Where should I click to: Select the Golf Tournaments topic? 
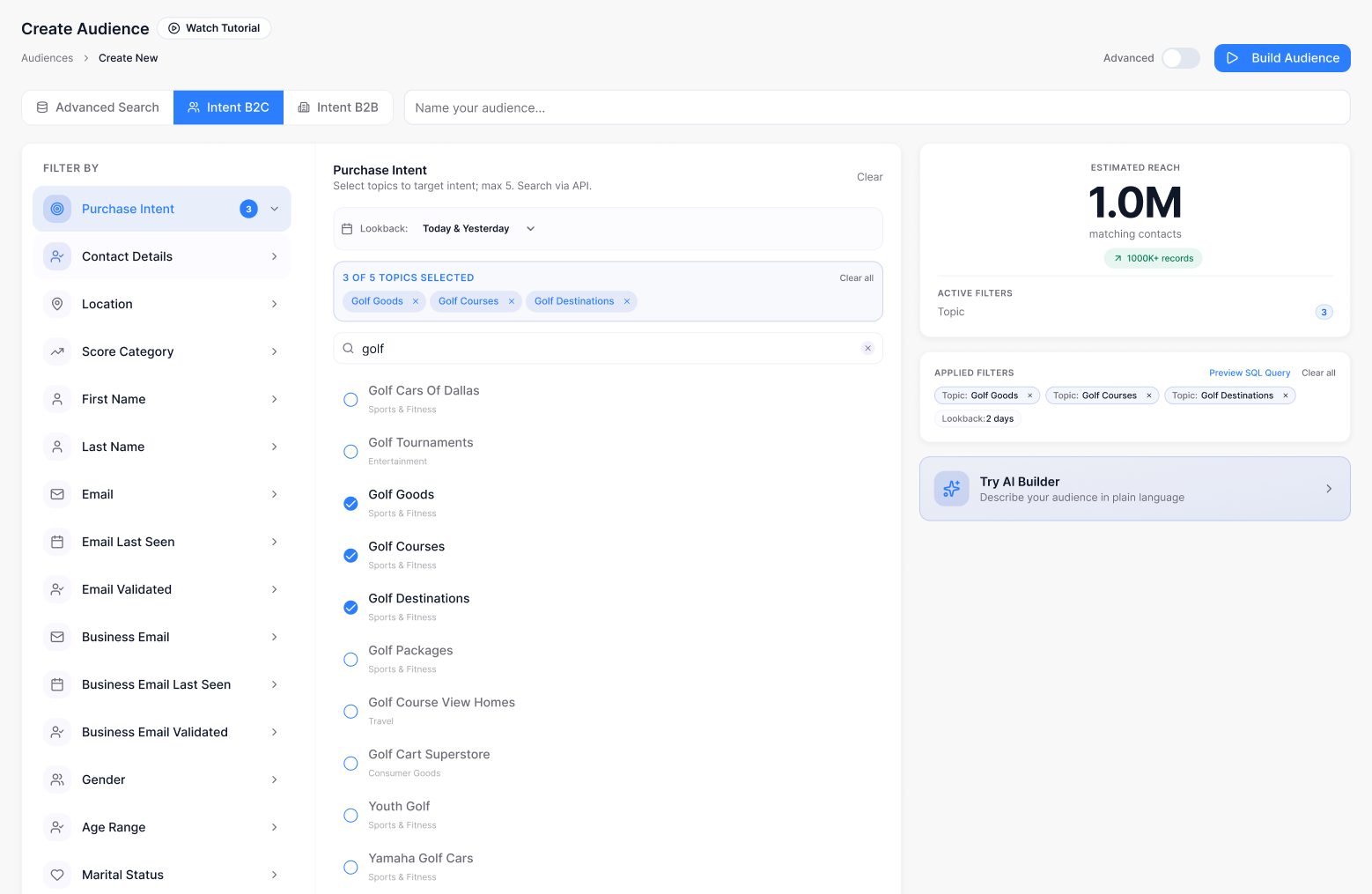[x=350, y=451]
